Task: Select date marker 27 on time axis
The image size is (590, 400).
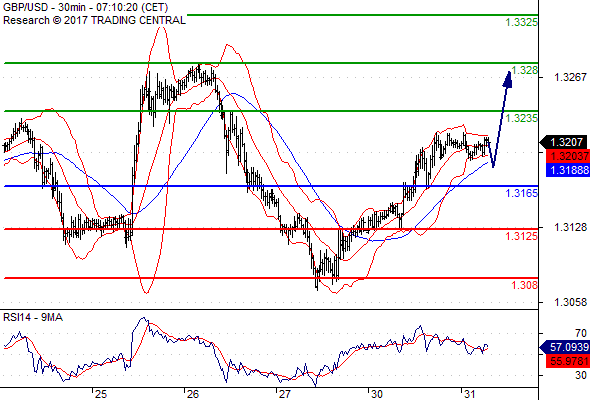Action: [284, 394]
